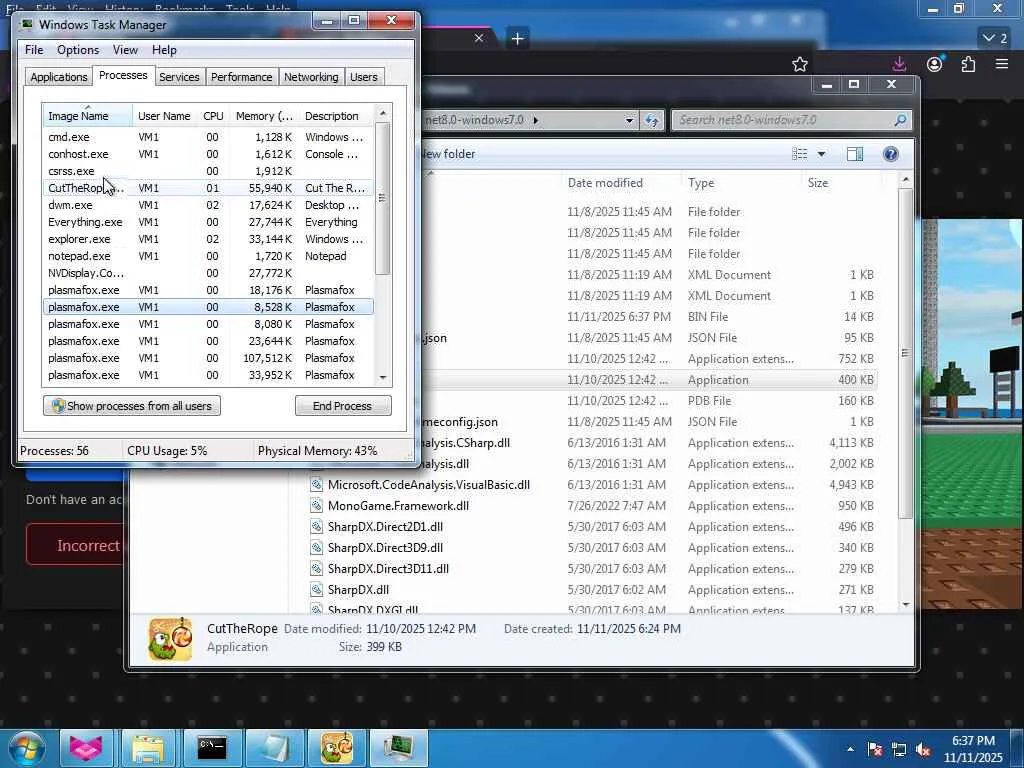Sort processes by Image Name column
The height and width of the screenshot is (768, 1024).
[87, 116]
